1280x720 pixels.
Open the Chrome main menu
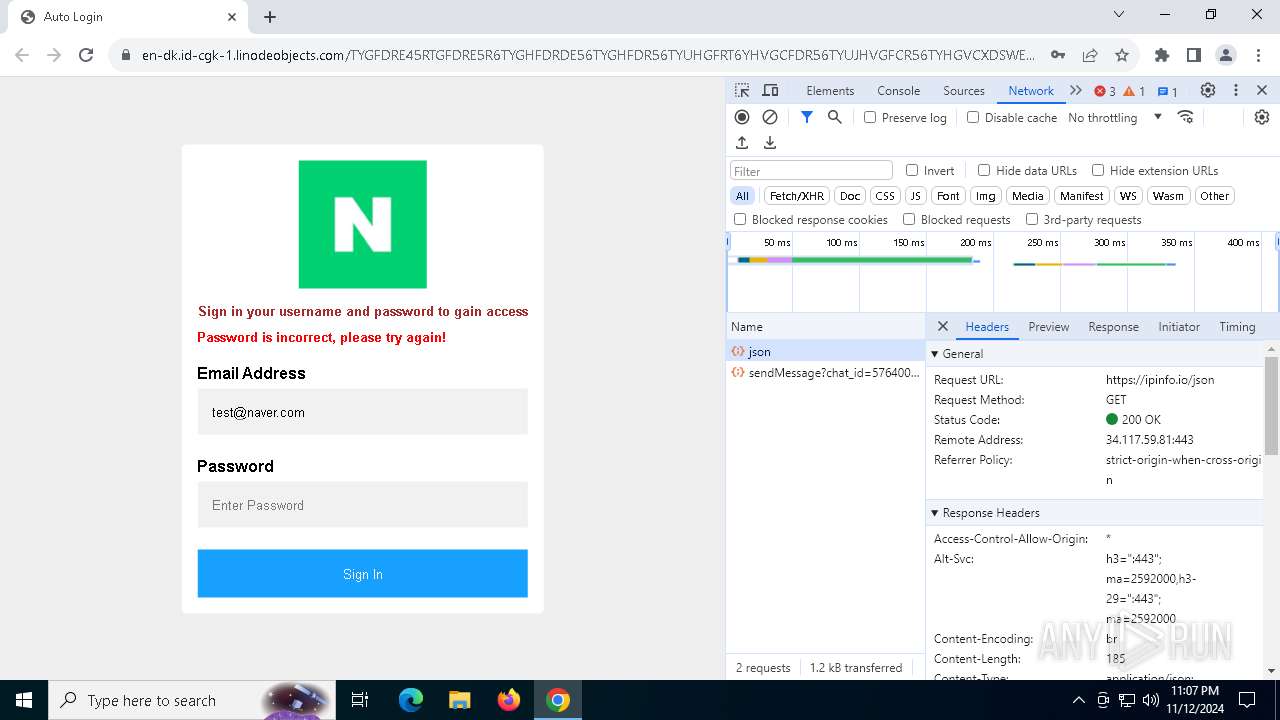[1257, 55]
